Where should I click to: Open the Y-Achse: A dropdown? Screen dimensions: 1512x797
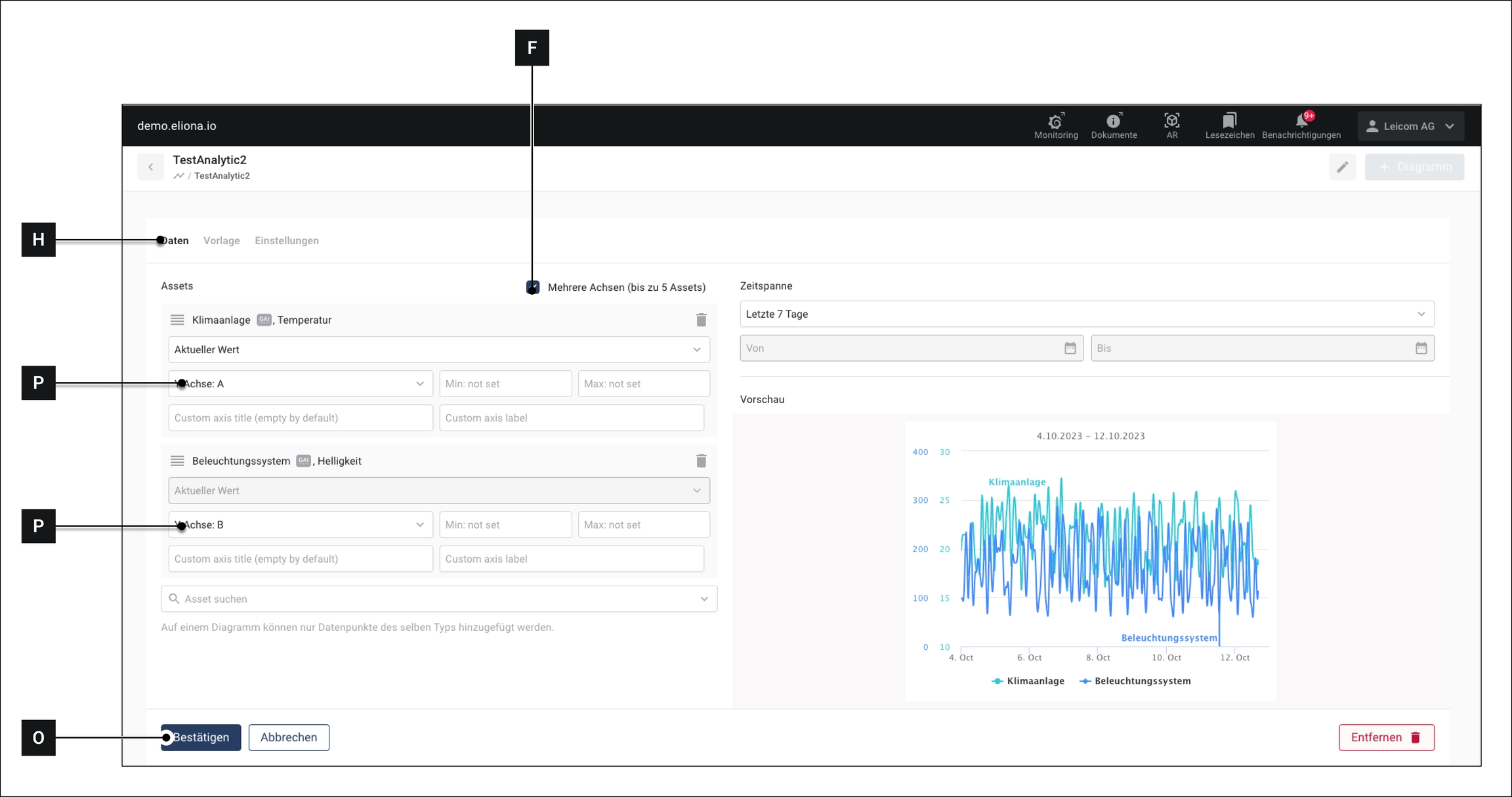[301, 384]
